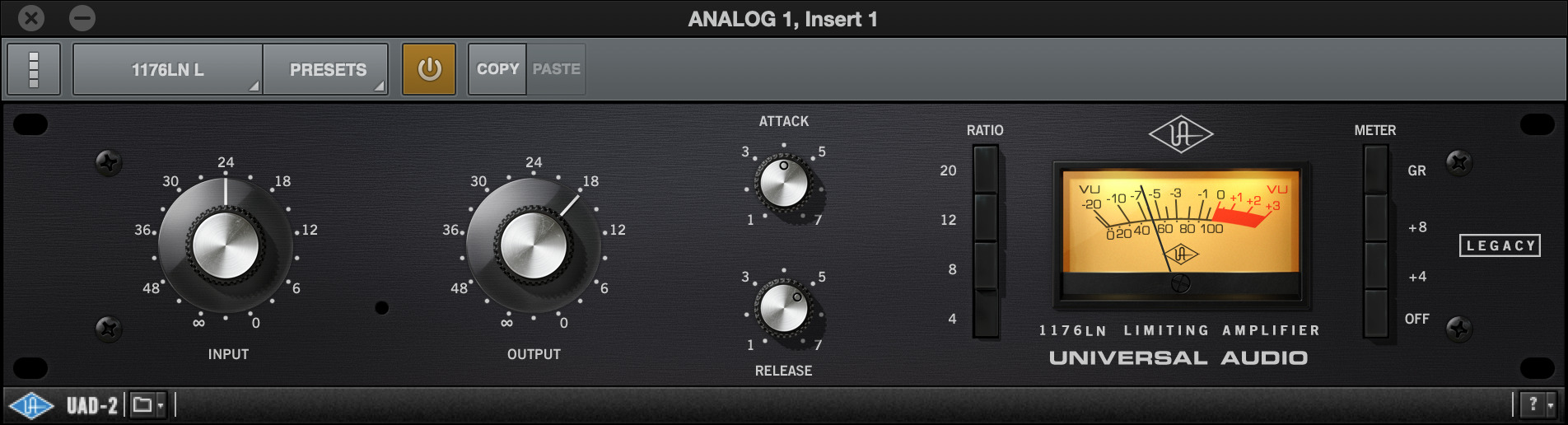
Task: Open the UAD-2 folder menu icon
Action: [x=148, y=404]
